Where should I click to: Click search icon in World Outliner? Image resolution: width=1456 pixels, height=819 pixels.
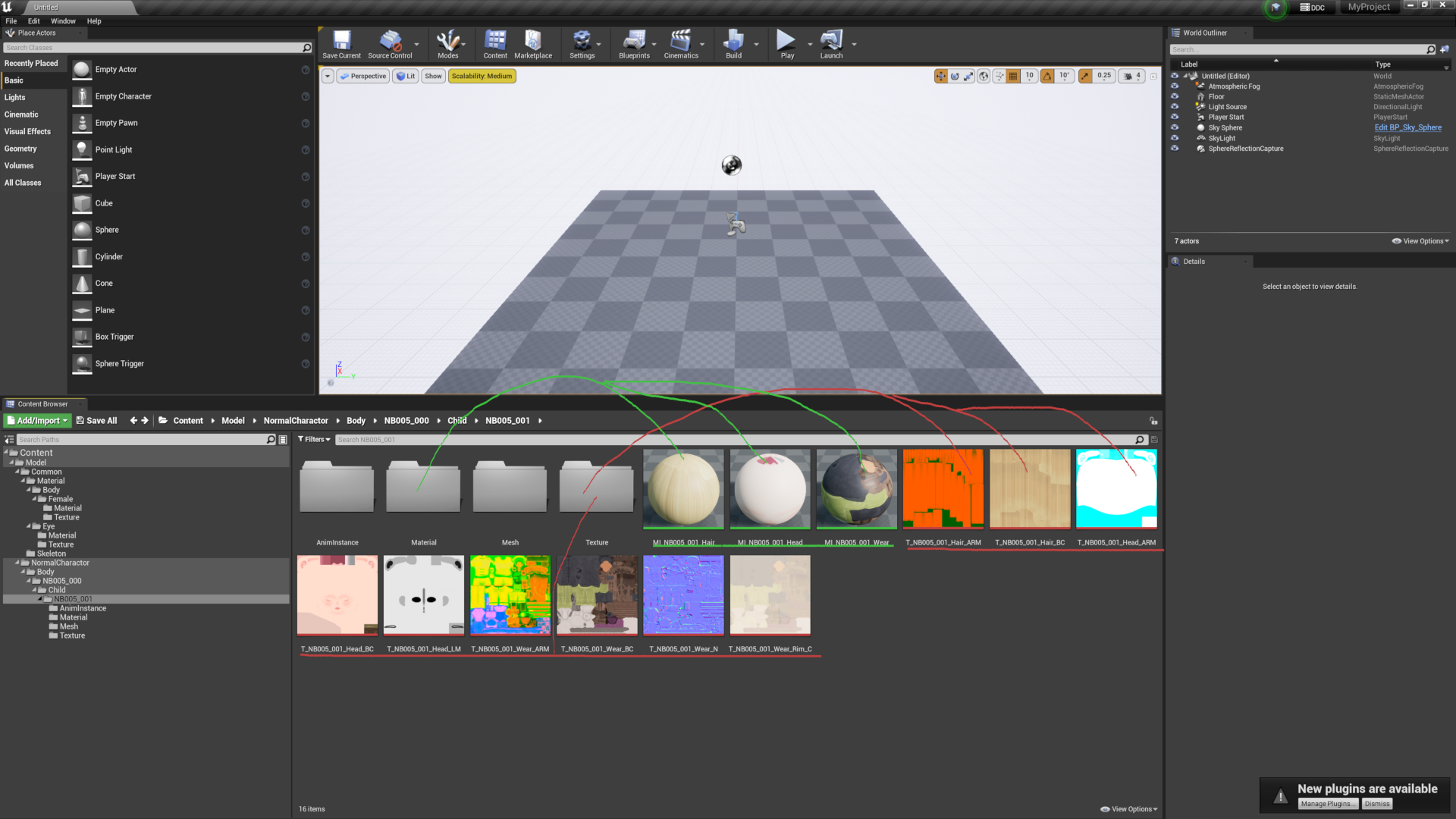[1430, 49]
